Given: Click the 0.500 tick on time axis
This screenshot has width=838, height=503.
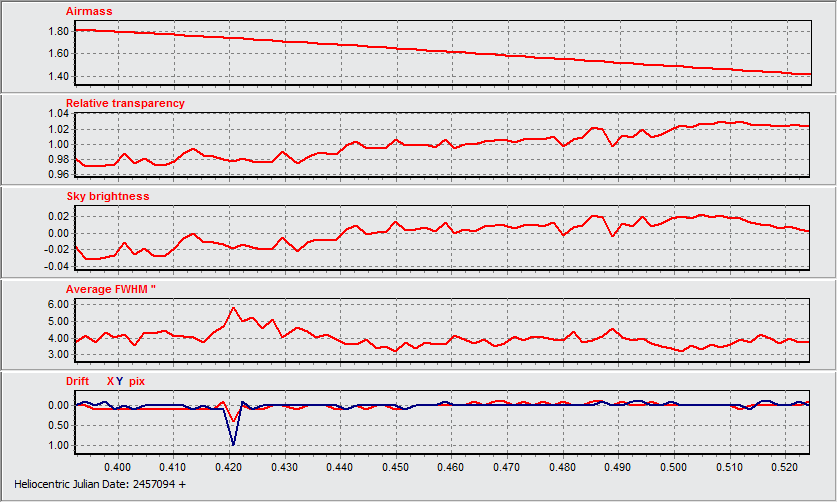Looking at the screenshot, I should (674, 467).
